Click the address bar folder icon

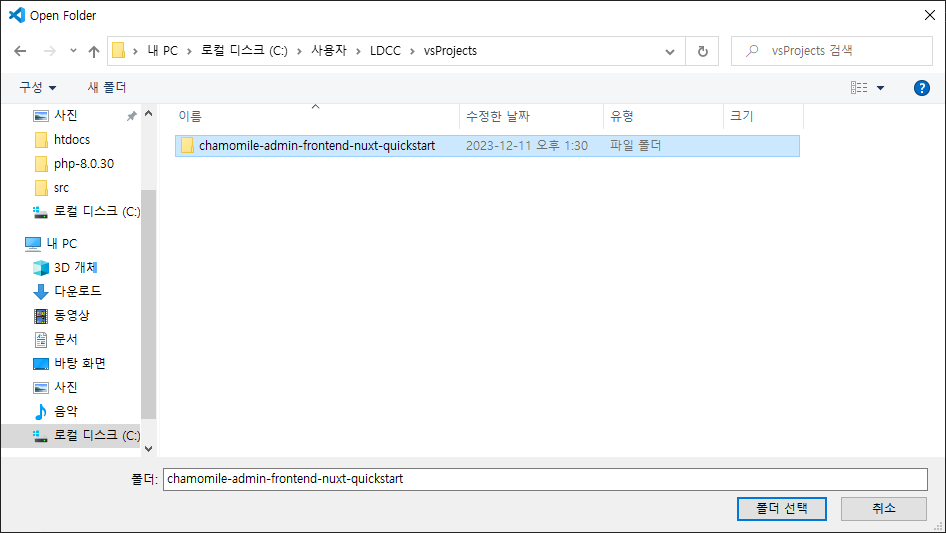[x=119, y=51]
